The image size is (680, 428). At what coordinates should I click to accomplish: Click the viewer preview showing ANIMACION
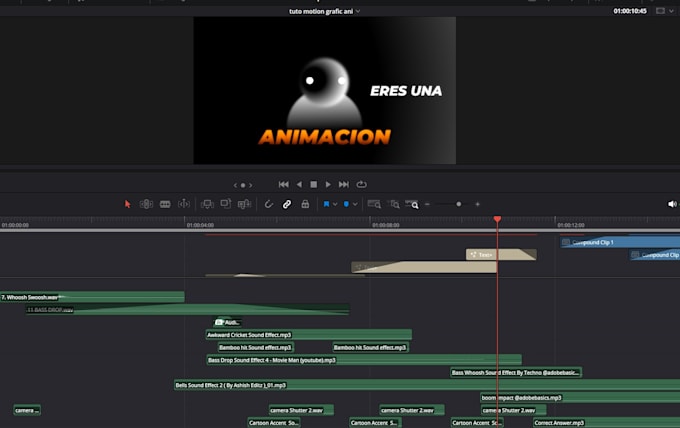[324, 91]
